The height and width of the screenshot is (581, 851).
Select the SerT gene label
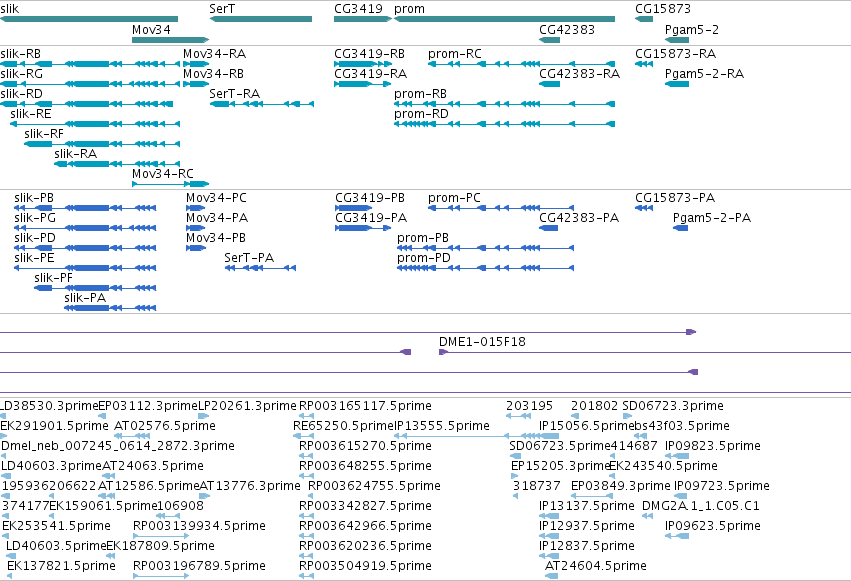223,9
